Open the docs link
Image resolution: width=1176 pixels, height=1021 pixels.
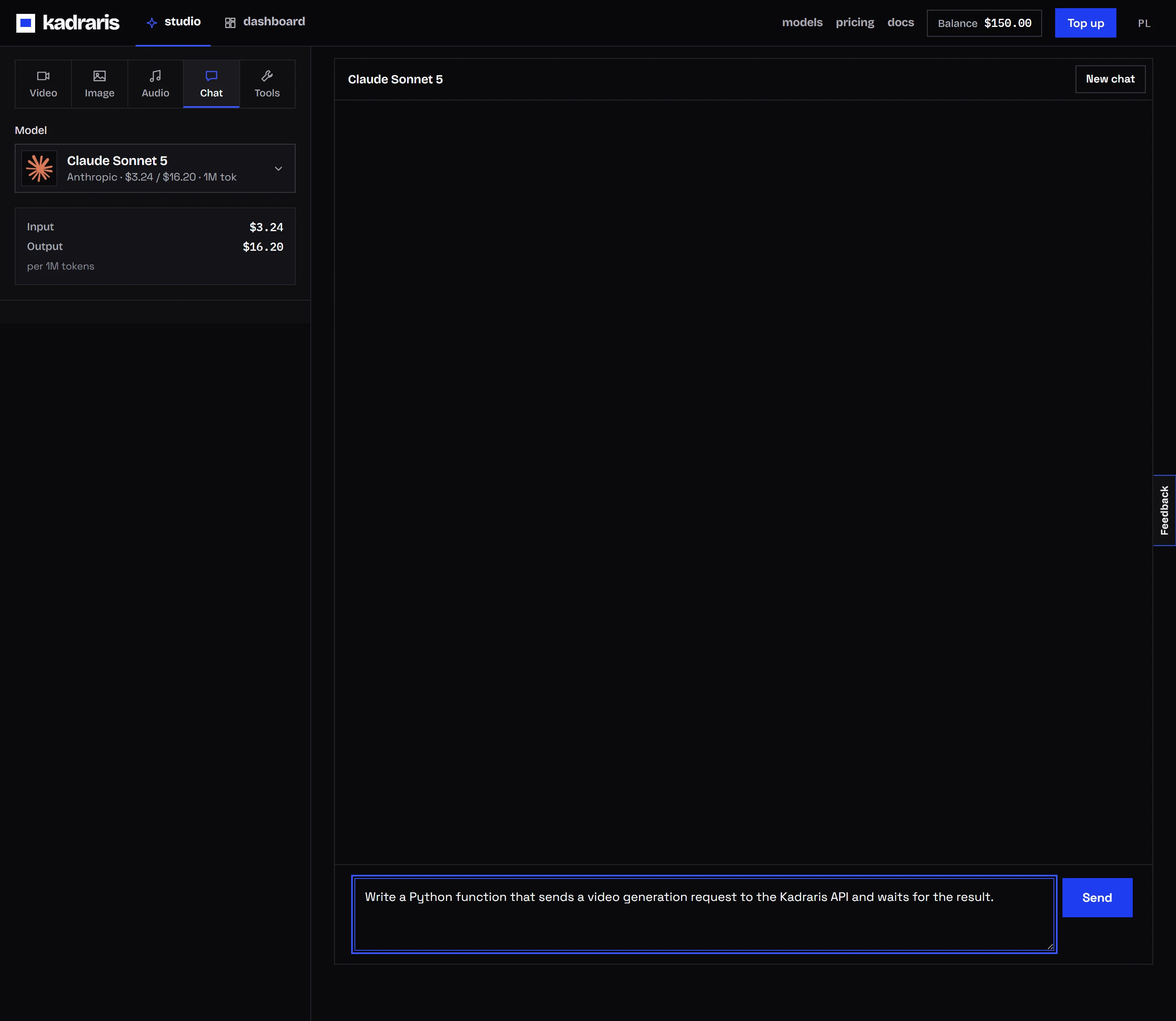(x=900, y=22)
